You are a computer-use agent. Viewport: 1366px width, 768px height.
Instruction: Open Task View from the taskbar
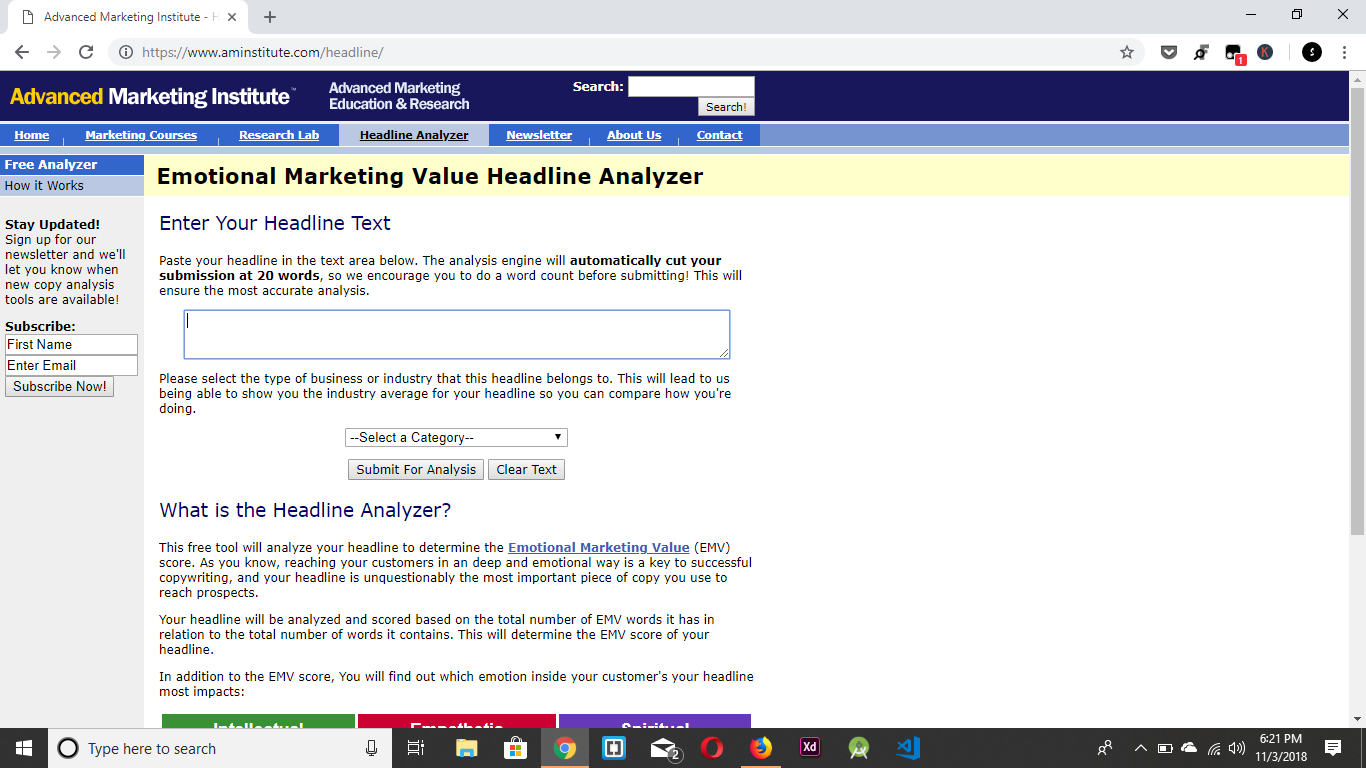click(x=417, y=748)
